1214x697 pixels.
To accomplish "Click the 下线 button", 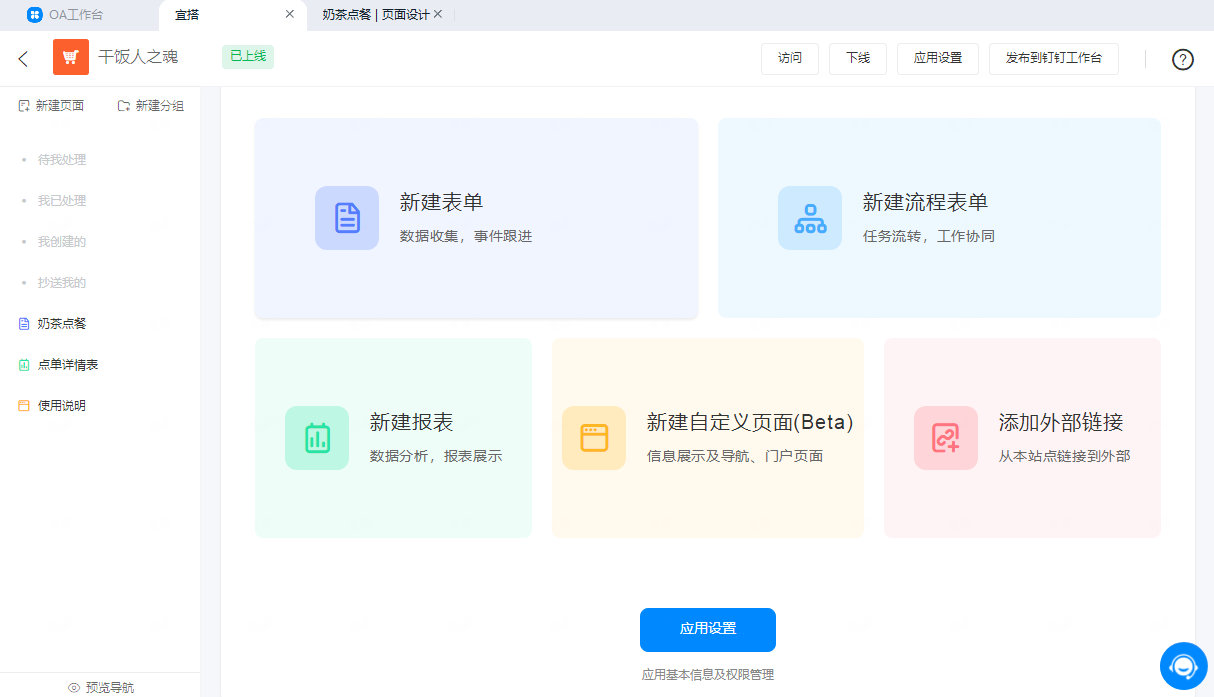I will (857, 58).
